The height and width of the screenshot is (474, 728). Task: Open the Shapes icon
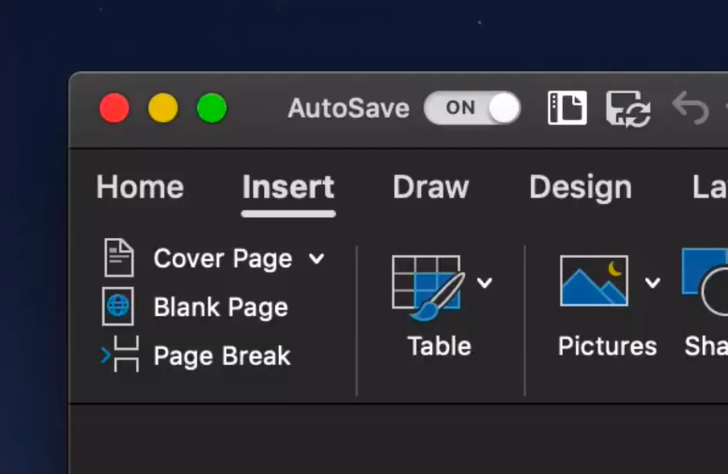point(705,282)
